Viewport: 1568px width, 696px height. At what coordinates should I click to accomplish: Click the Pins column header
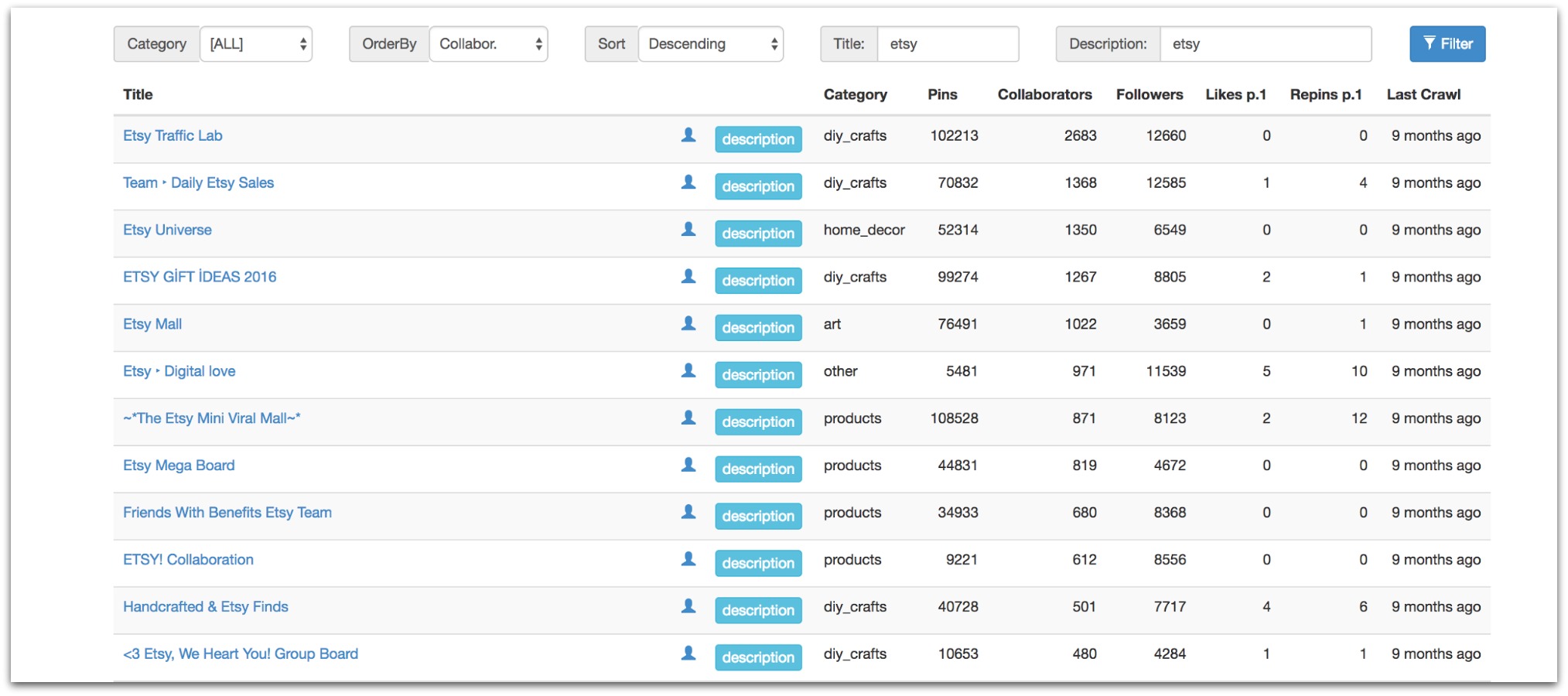942,94
